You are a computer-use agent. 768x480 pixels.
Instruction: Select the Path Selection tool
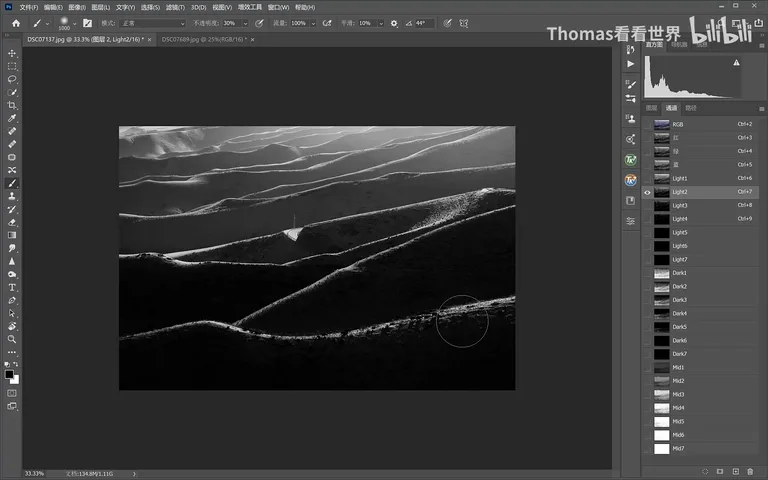[12, 313]
